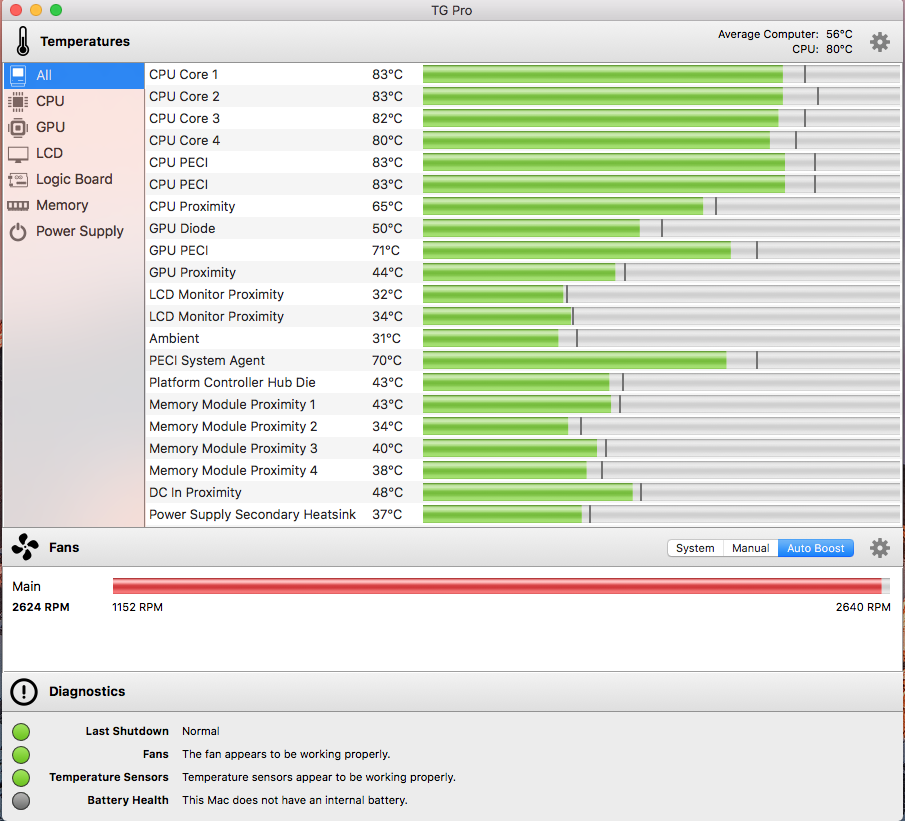Select Memory Module Proximity 2 row

522,426
